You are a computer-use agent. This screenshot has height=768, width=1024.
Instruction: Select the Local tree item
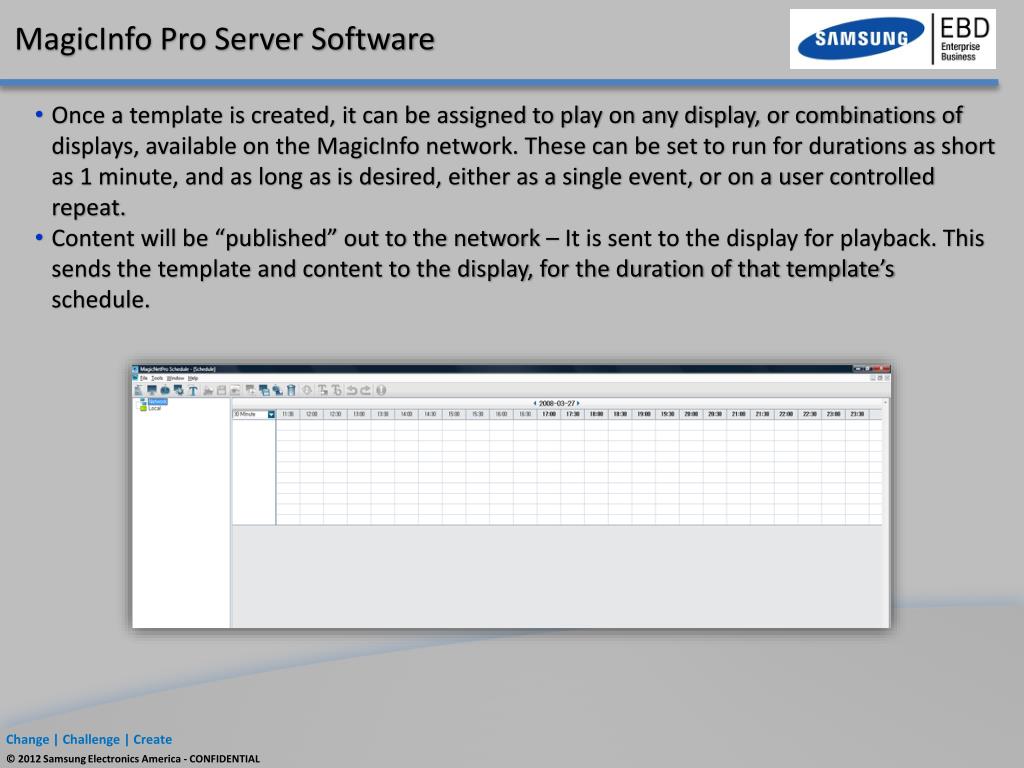click(x=155, y=408)
